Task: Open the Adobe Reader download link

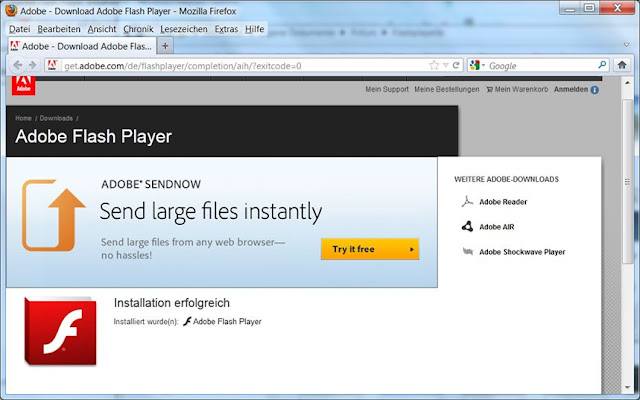Action: click(x=503, y=202)
